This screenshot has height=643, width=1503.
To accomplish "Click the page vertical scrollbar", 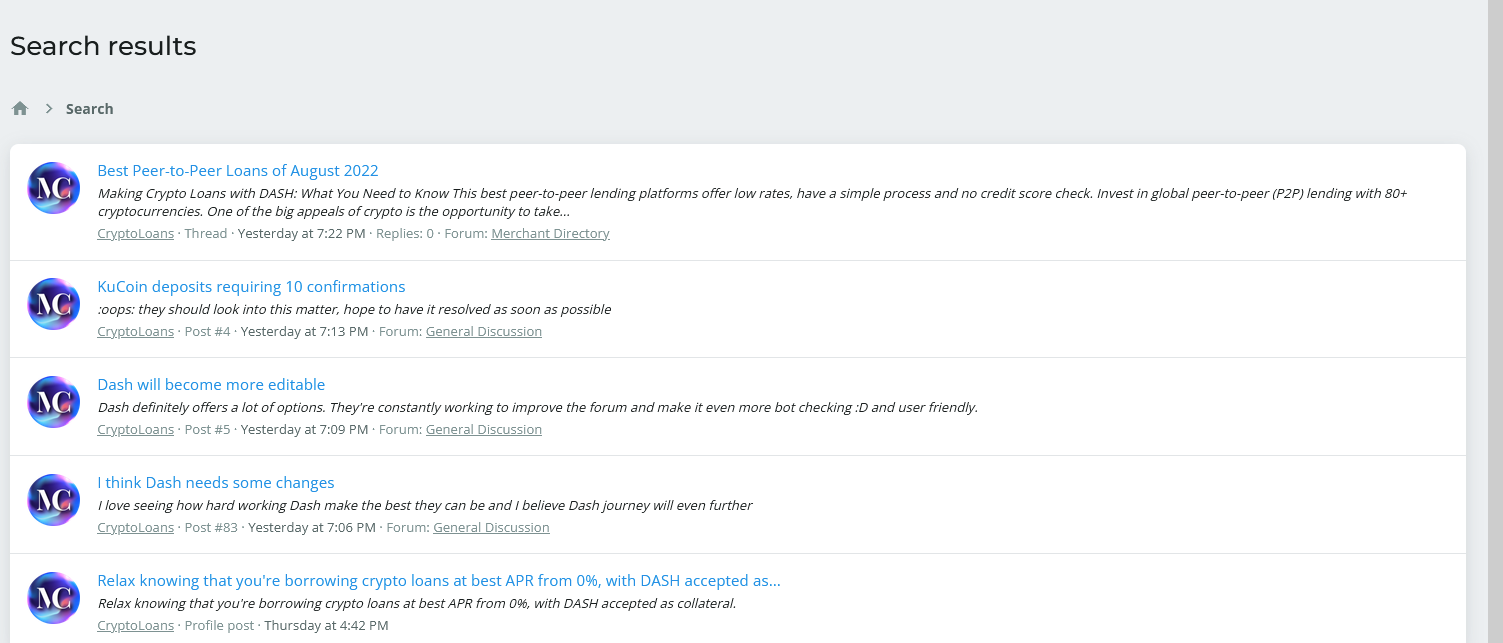I will coord(1495,321).
